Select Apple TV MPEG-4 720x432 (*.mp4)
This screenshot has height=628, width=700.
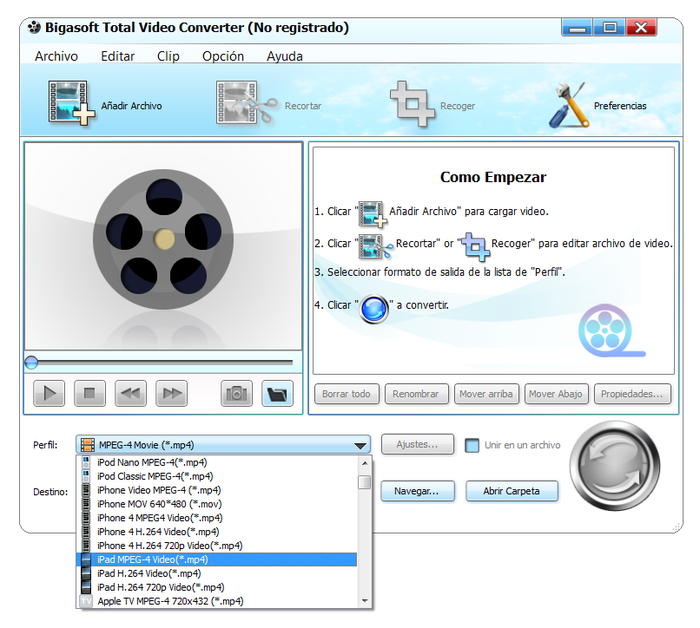tap(217, 601)
